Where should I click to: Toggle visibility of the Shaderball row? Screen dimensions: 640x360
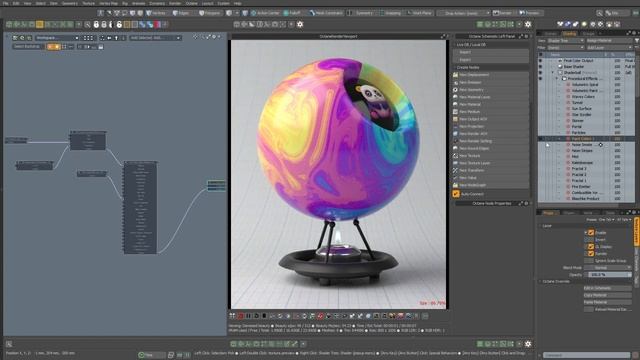click(541, 72)
